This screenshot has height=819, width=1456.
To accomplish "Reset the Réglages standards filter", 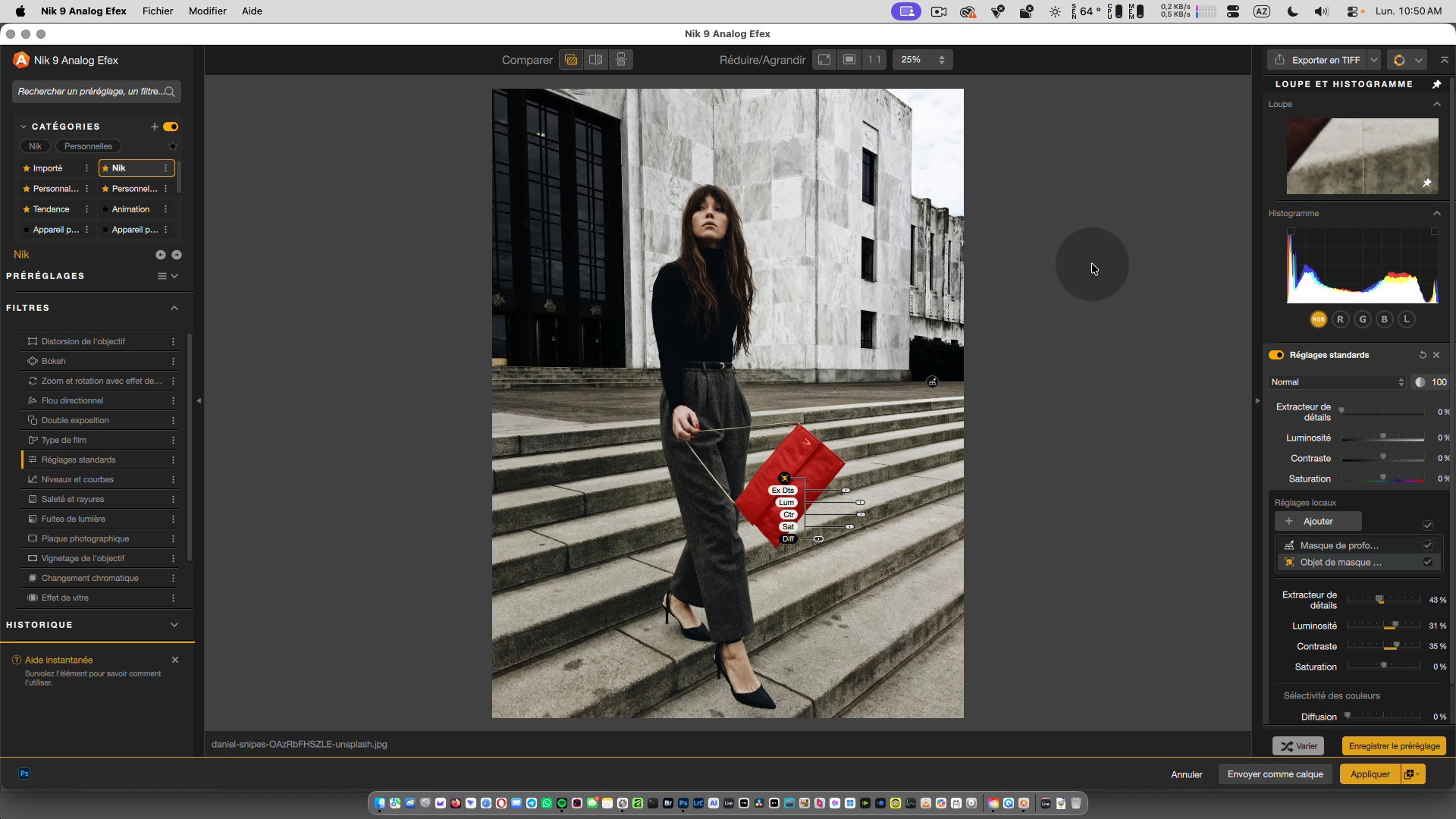I will 1423,355.
